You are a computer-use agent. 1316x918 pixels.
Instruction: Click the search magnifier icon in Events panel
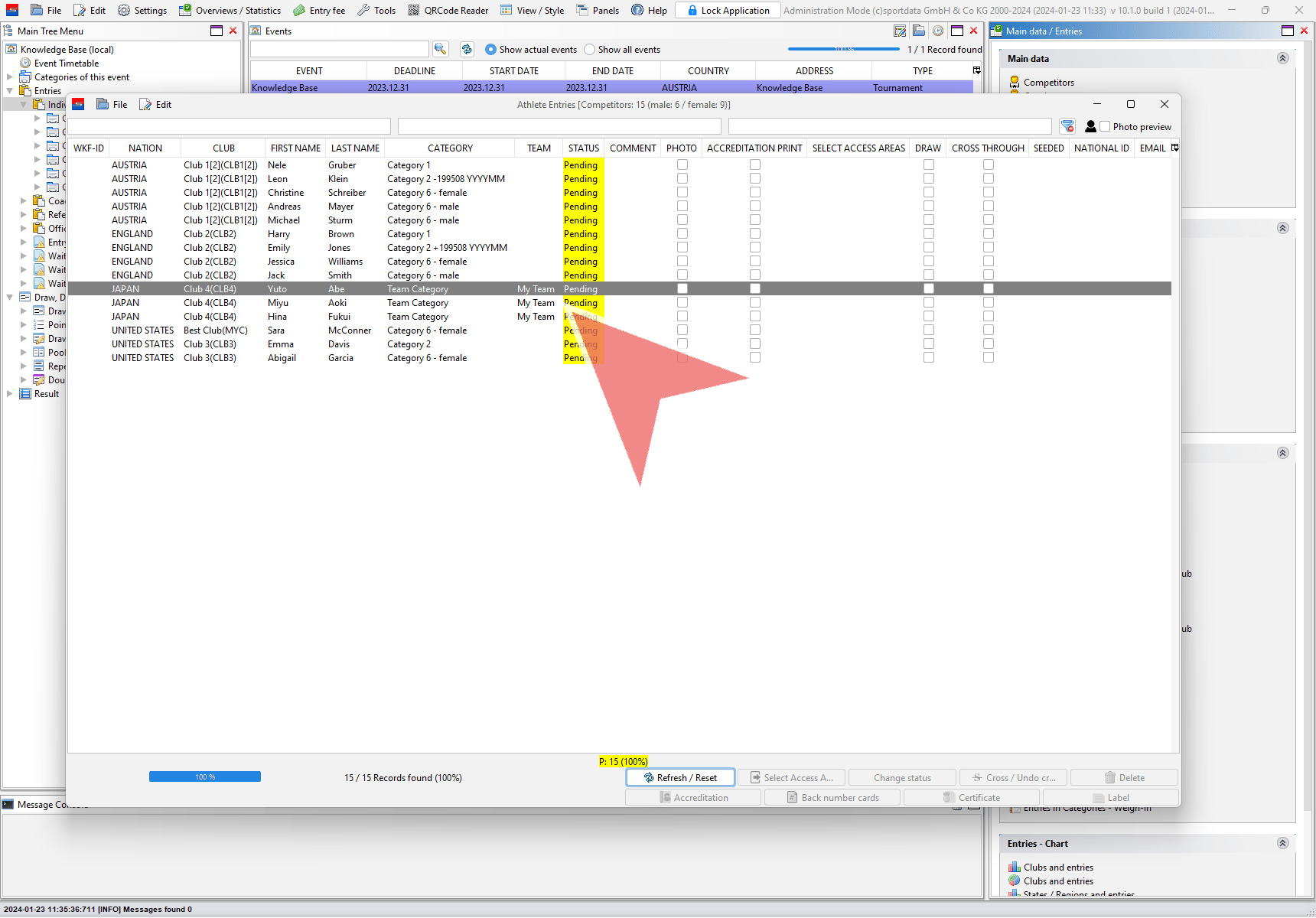pos(440,49)
